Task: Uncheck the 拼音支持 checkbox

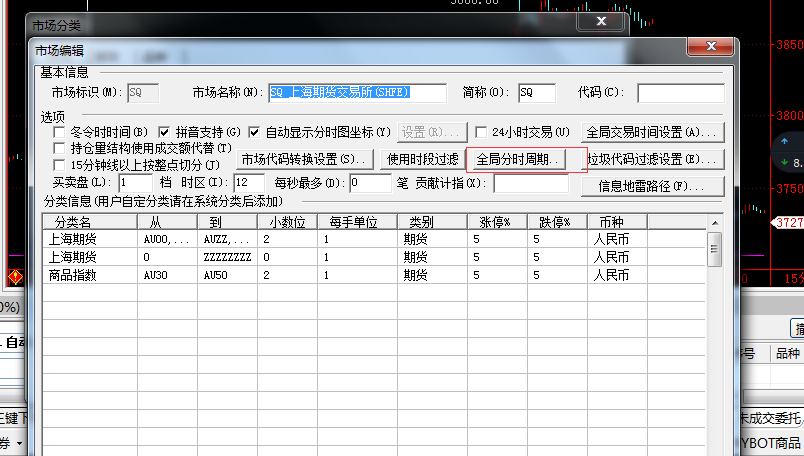Action: click(x=164, y=132)
